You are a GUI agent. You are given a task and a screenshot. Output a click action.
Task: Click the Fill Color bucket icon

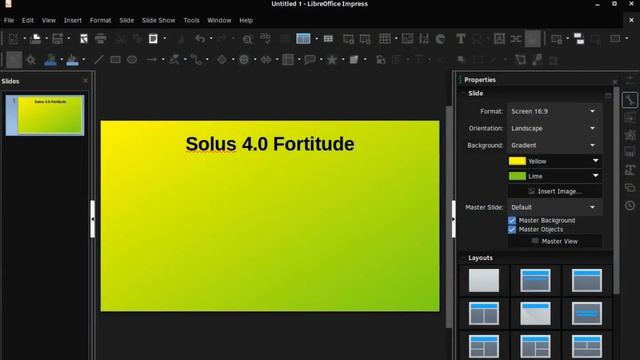click(x=72, y=60)
